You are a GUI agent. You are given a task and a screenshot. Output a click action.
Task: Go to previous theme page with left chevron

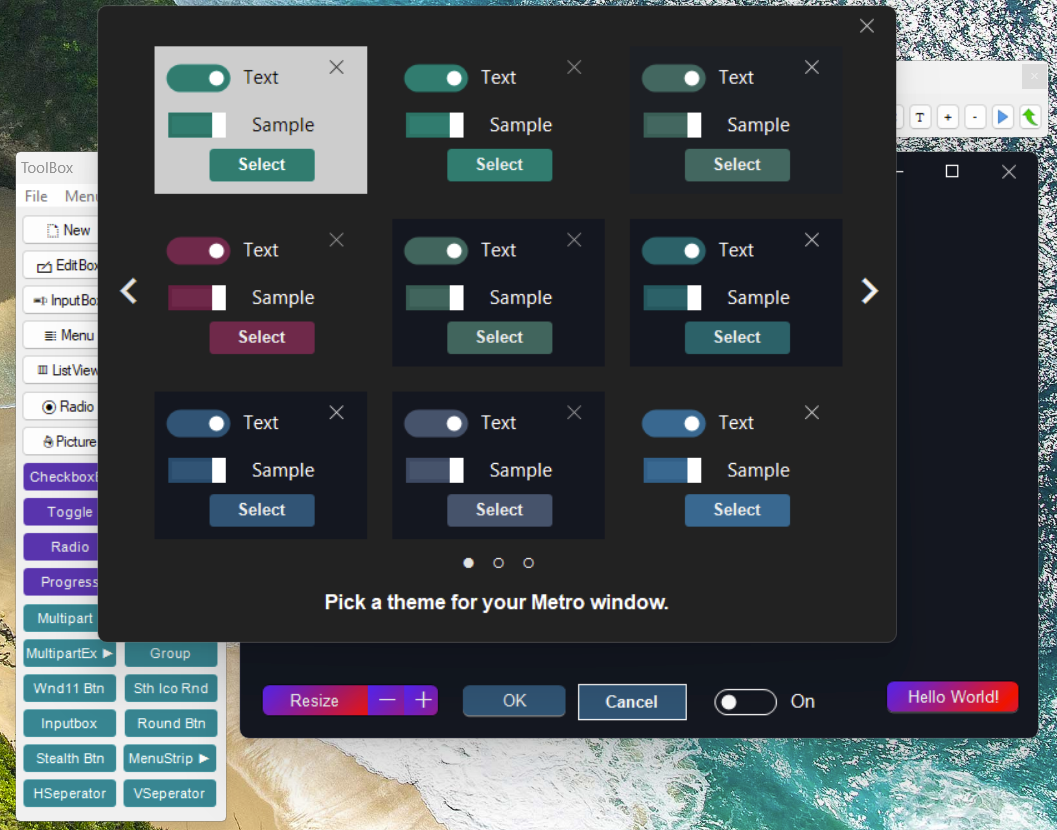pos(129,291)
